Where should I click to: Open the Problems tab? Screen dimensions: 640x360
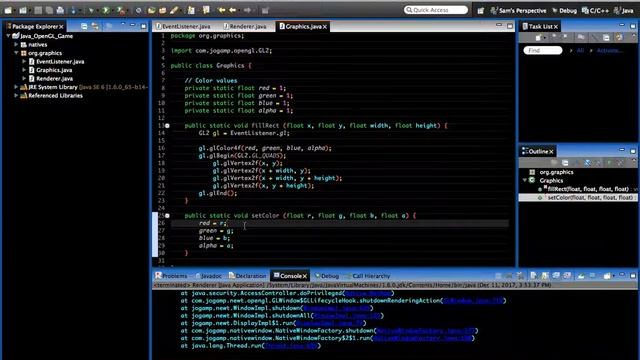(x=171, y=276)
